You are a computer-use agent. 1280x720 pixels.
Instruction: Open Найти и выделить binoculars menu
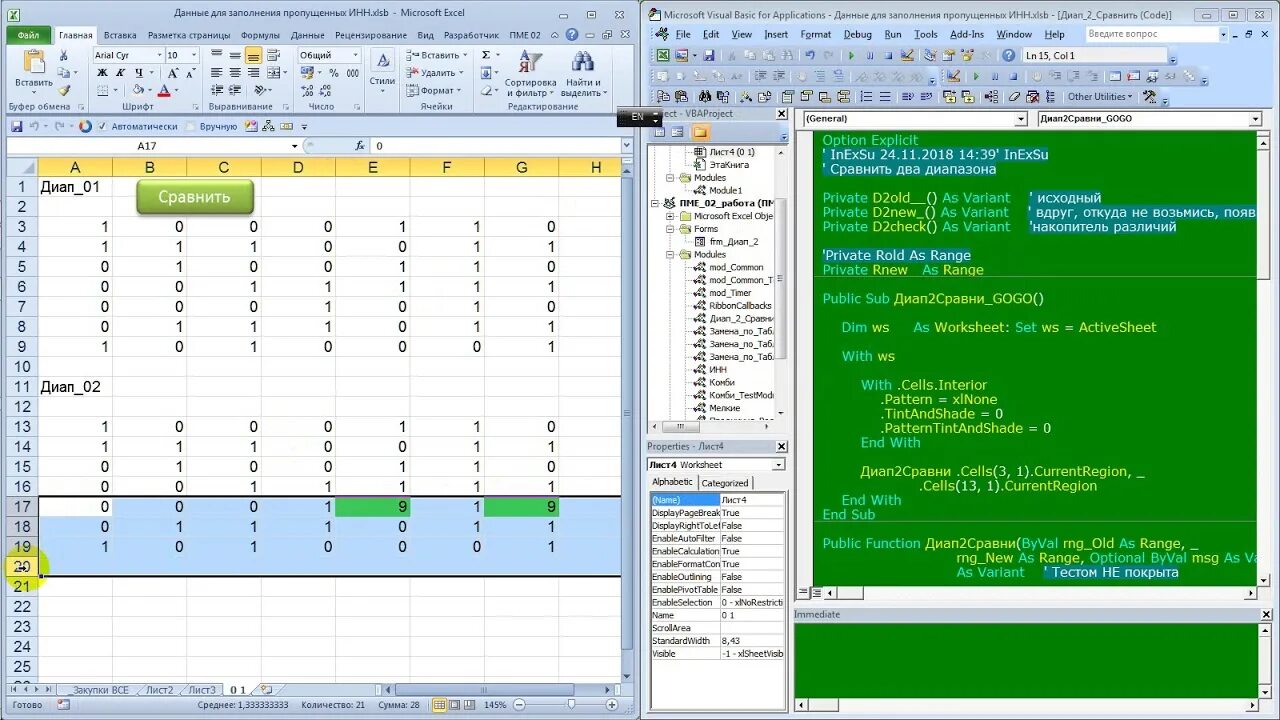tap(583, 71)
